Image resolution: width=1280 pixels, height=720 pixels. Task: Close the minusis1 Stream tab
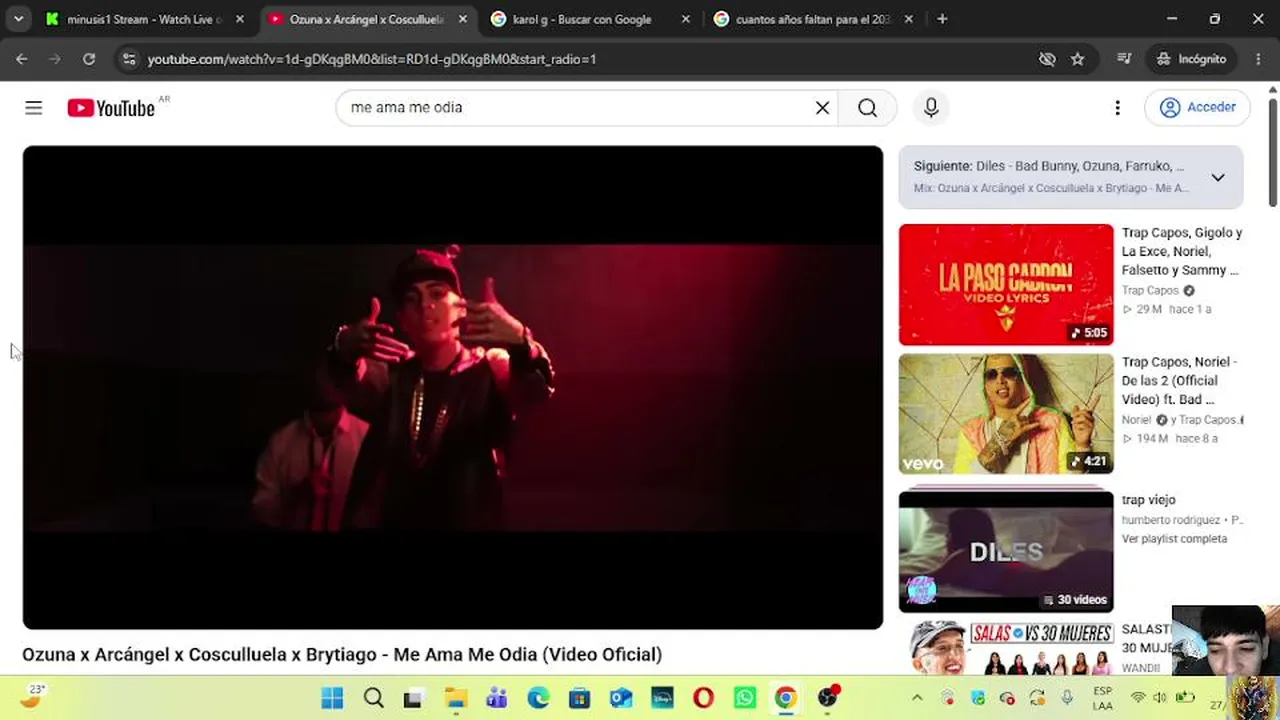point(239,19)
